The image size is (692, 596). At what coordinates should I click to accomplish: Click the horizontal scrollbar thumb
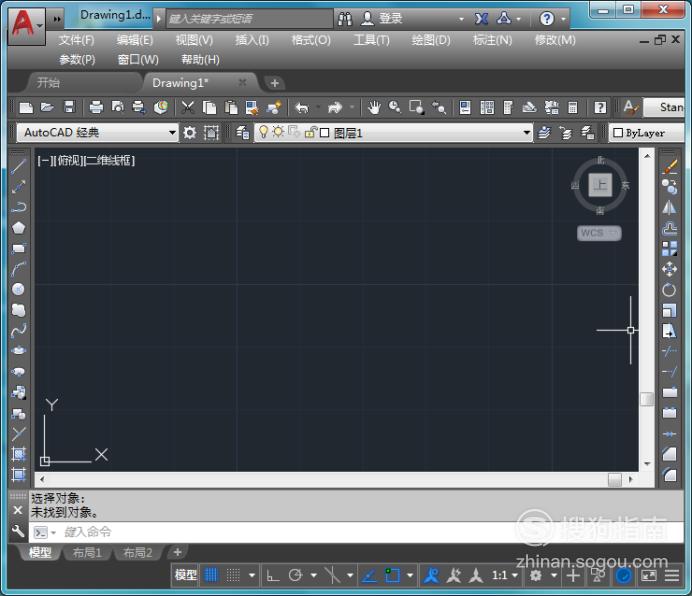pos(615,479)
